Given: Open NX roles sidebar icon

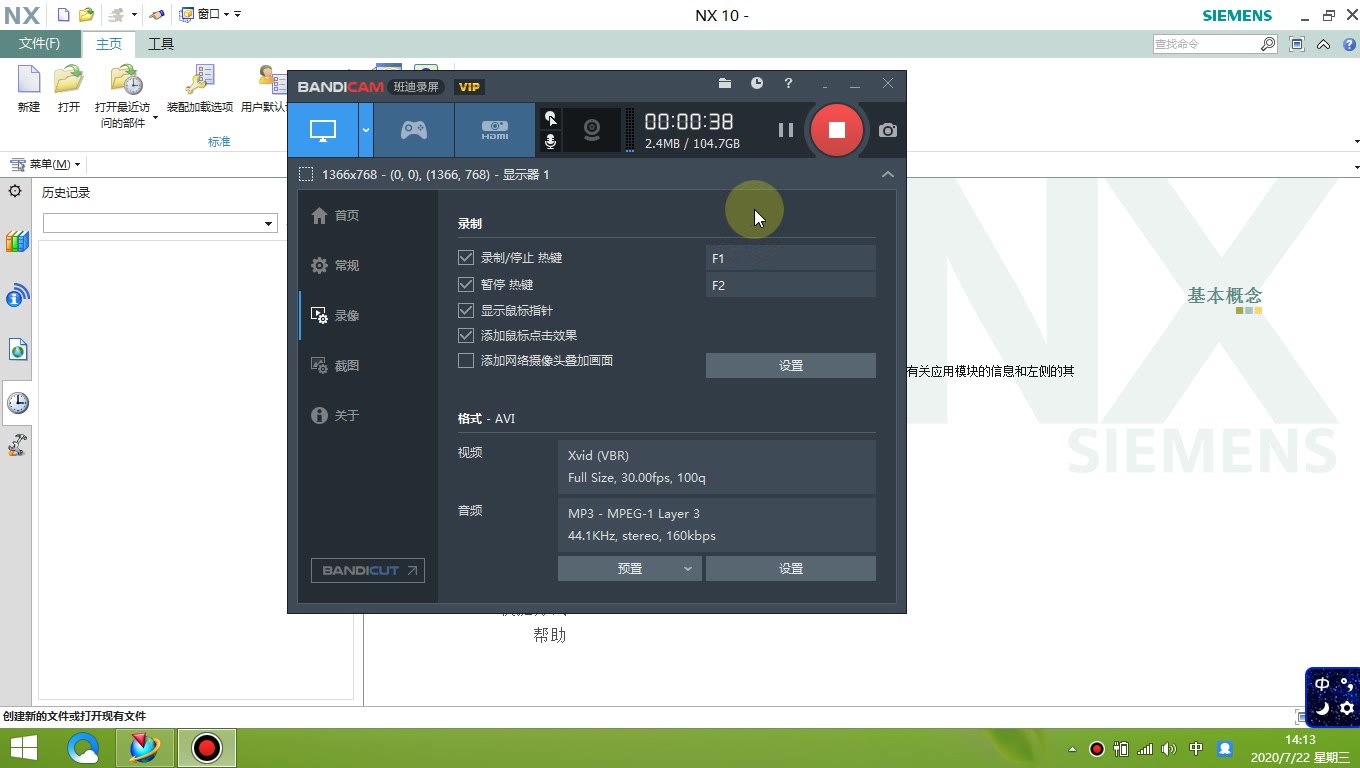Looking at the screenshot, I should (x=17, y=446).
